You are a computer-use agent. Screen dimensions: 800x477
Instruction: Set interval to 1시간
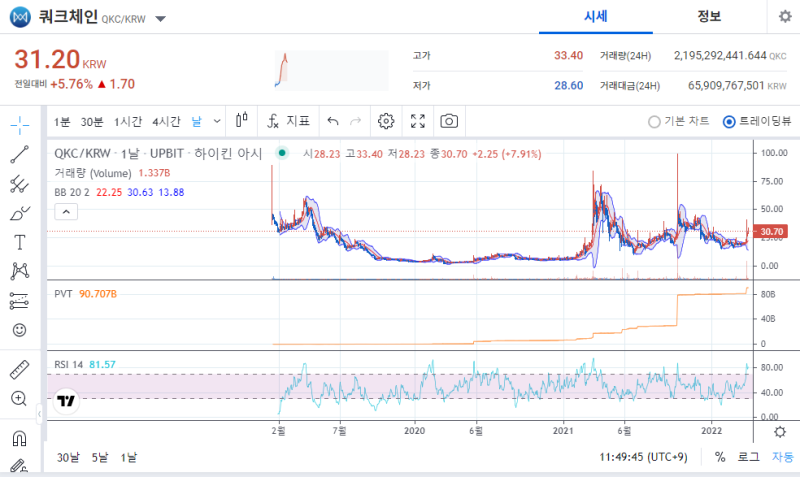(128, 121)
